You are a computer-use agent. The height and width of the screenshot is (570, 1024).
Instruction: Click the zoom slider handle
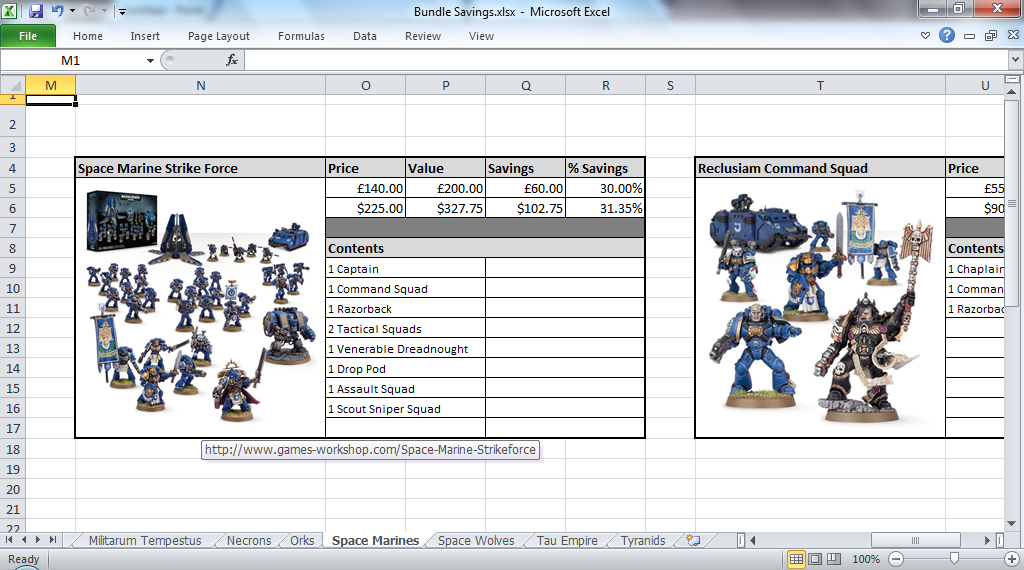954,558
